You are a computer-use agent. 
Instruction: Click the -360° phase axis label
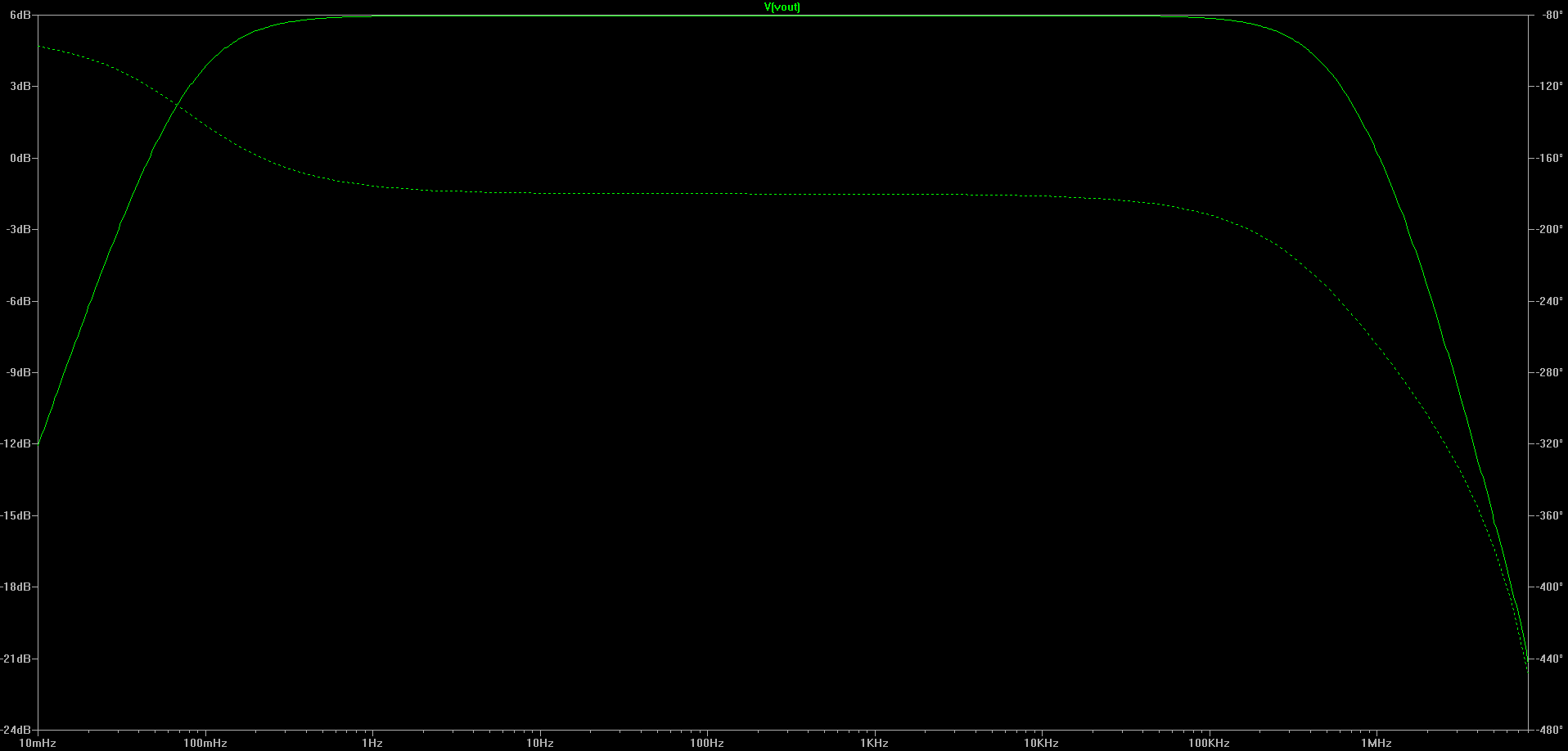[x=1549, y=515]
